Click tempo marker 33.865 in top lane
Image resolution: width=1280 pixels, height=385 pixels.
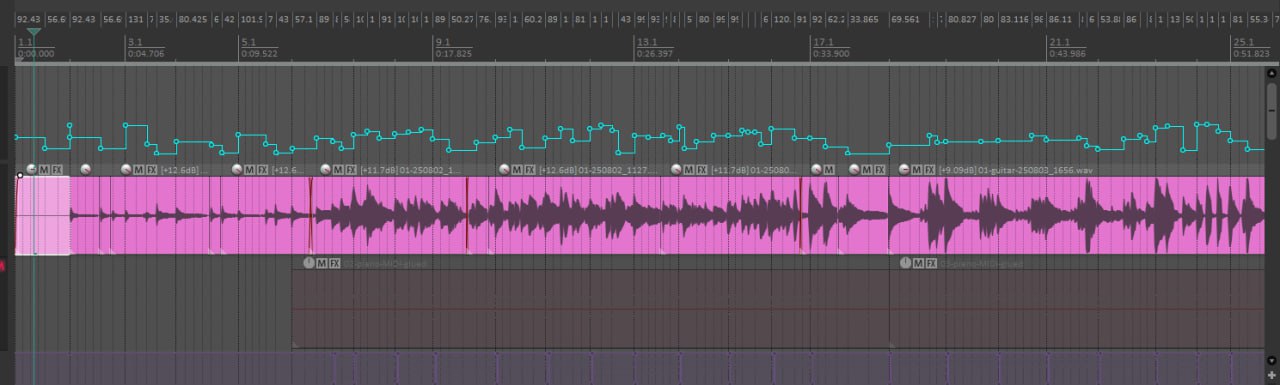(864, 19)
